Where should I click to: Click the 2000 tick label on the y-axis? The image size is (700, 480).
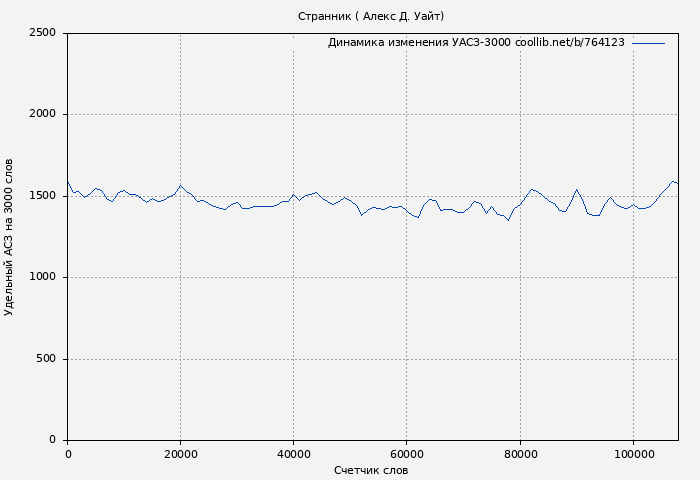click(41, 114)
